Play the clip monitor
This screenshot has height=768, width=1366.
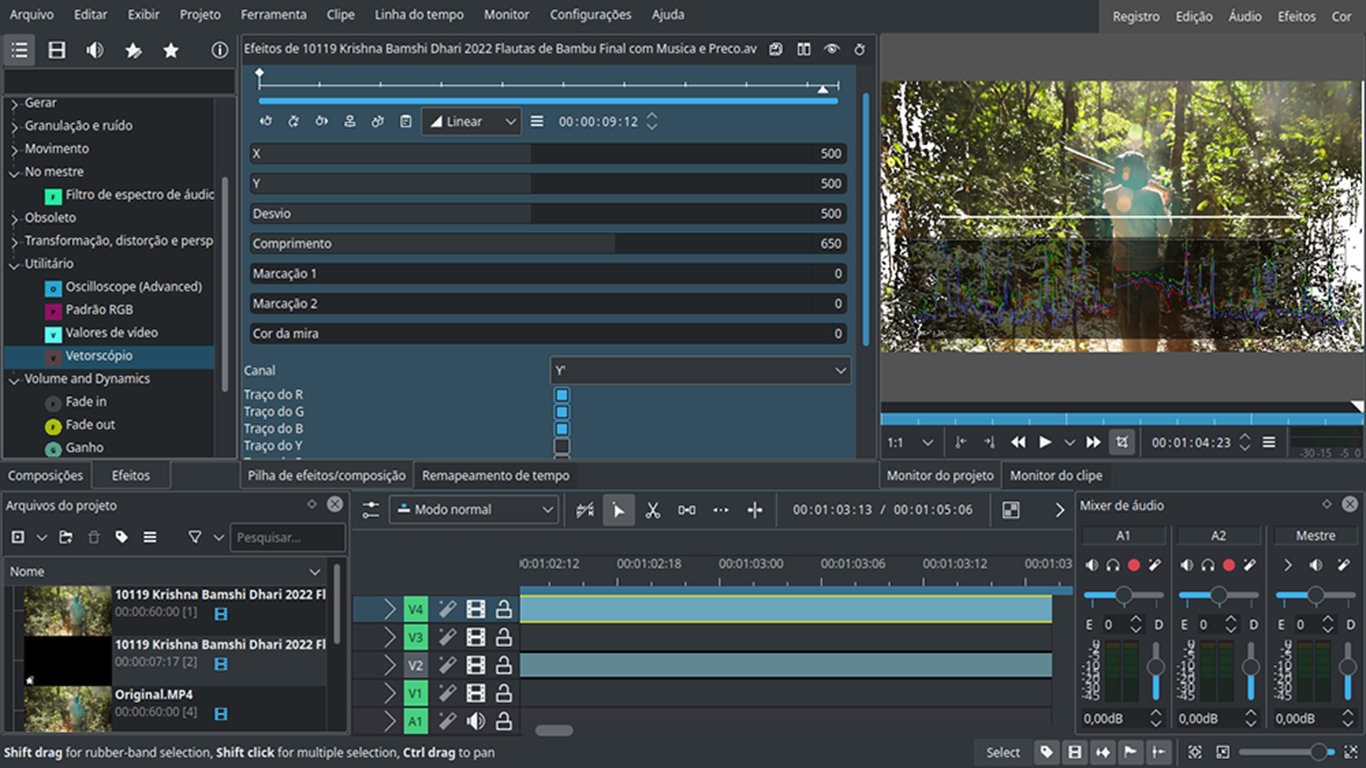[1045, 442]
